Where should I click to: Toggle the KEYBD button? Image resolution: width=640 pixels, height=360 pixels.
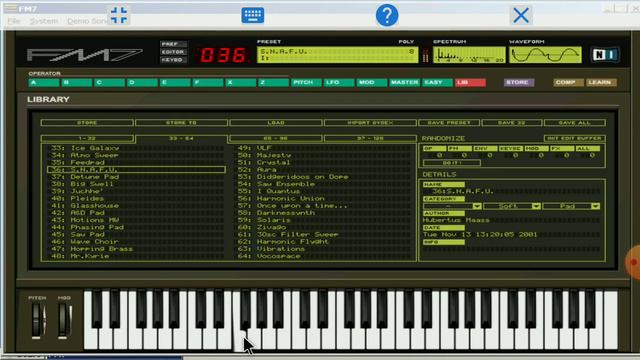173,60
